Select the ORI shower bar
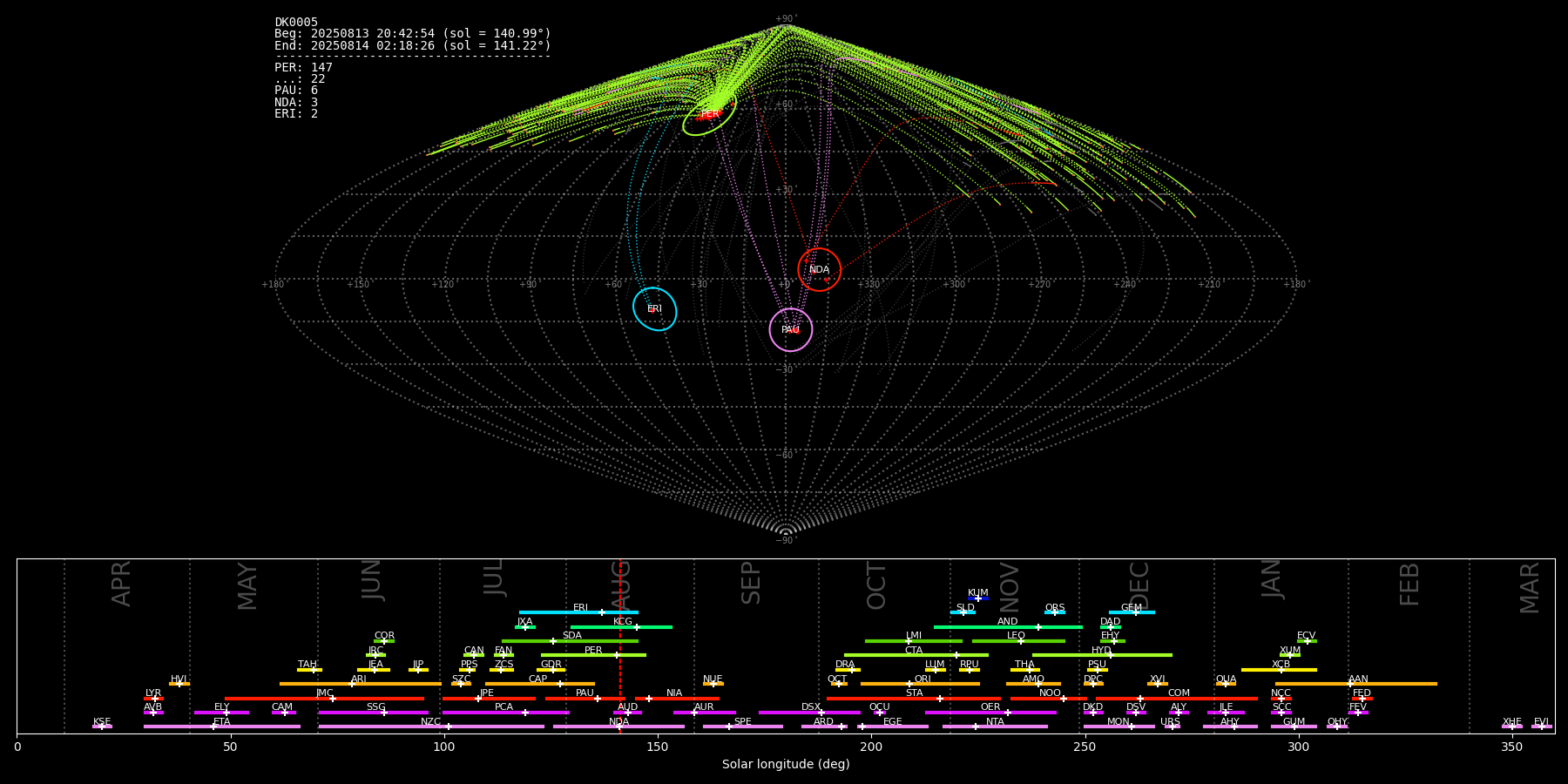 [x=921, y=684]
